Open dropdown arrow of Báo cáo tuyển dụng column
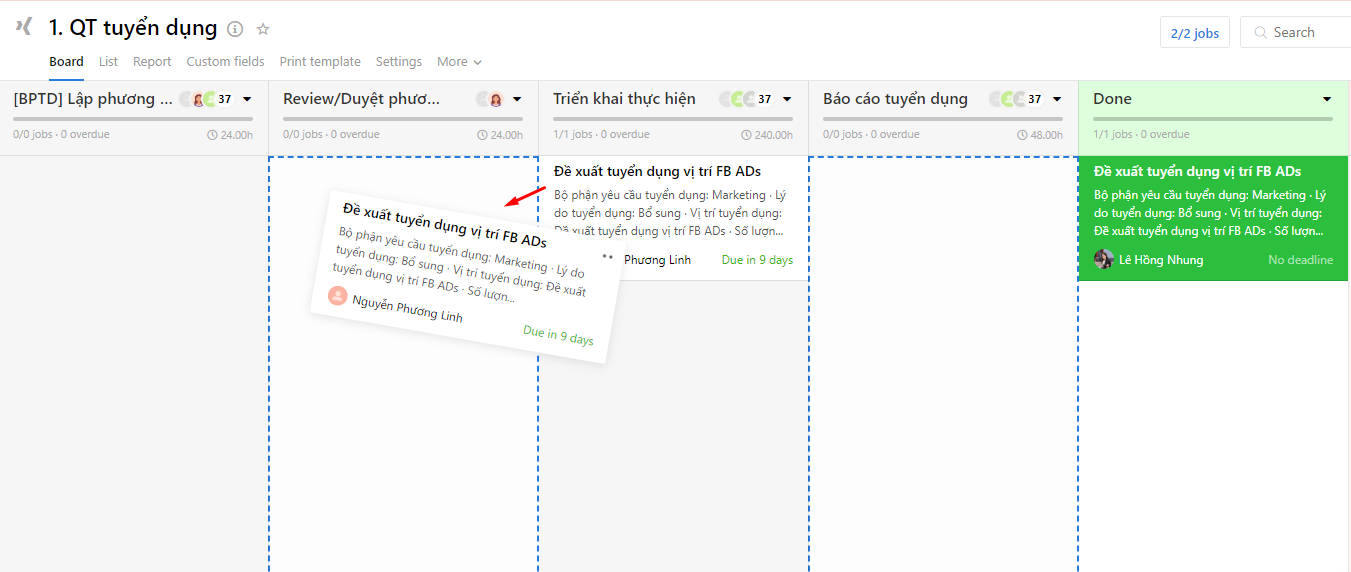 [1057, 99]
